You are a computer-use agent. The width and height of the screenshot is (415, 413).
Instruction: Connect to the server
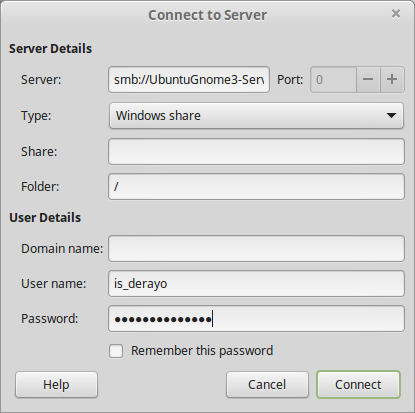click(358, 385)
